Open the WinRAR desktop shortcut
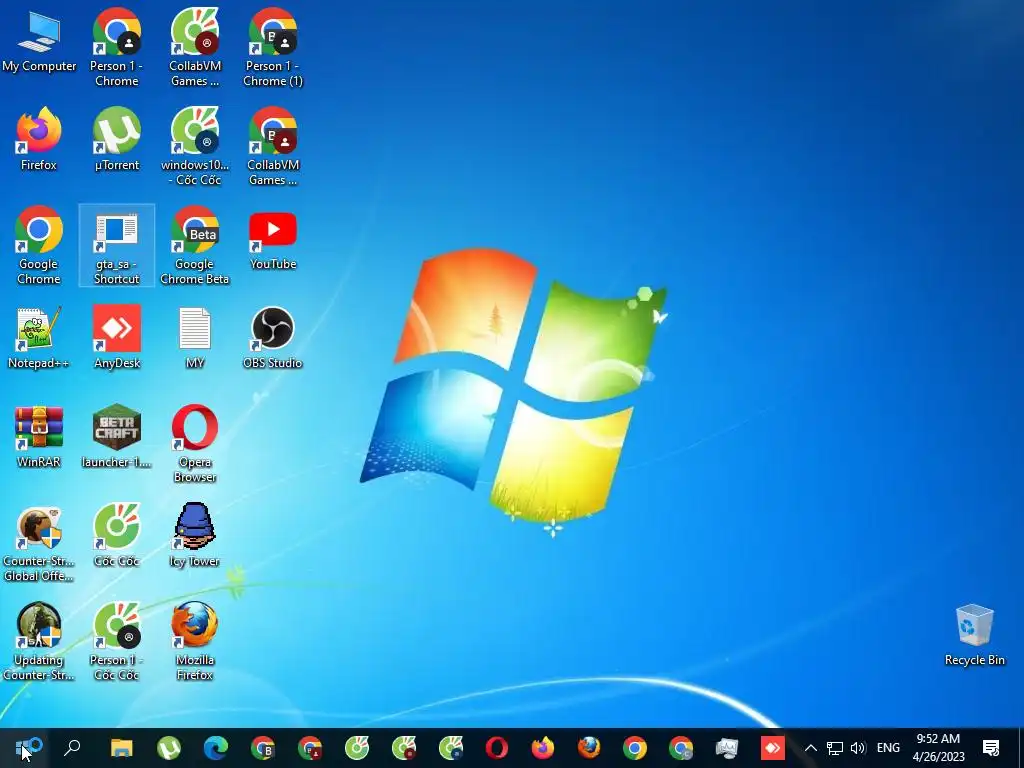The width and height of the screenshot is (1024, 768). click(39, 438)
